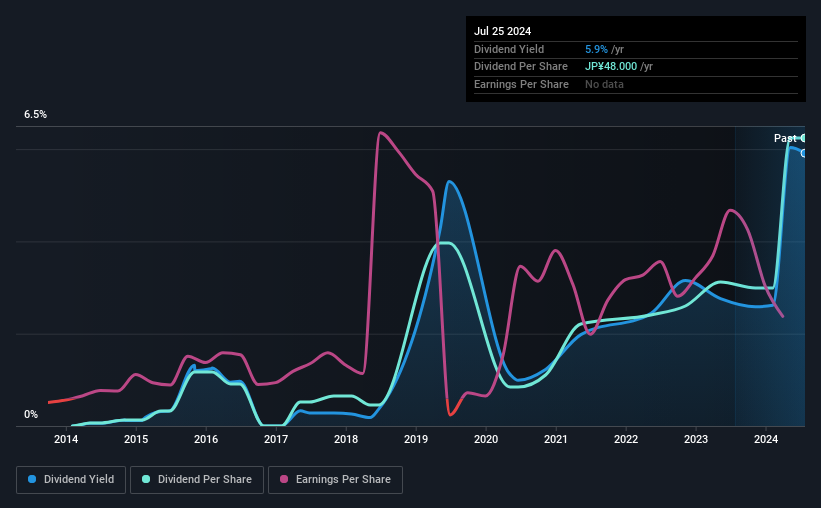Select the 2016 x-axis label
Image resolution: width=821 pixels, height=508 pixels.
coord(206,439)
